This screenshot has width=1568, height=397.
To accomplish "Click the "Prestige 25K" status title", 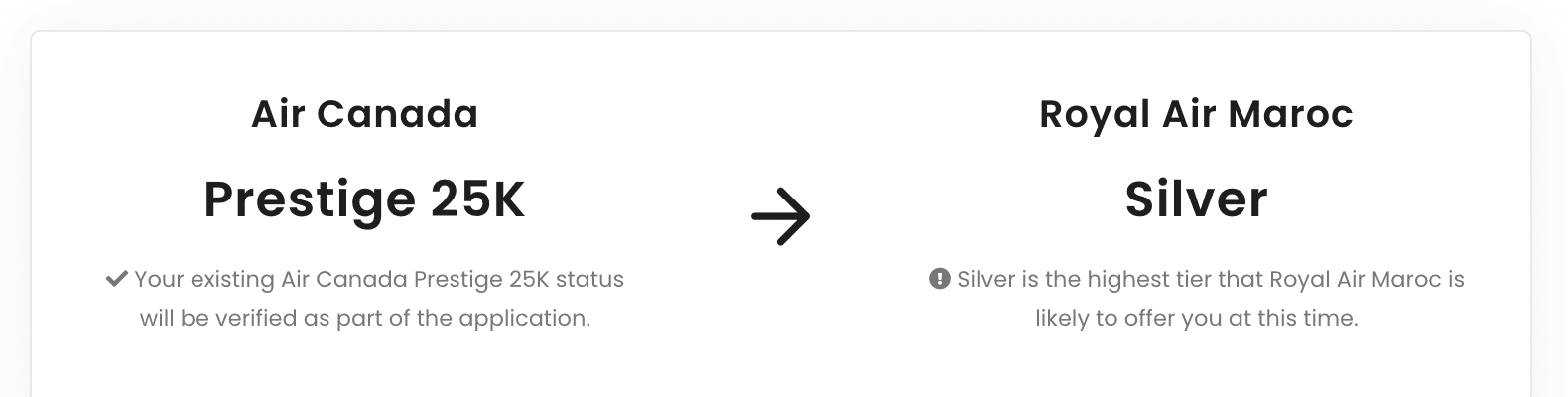I will pos(364,199).
